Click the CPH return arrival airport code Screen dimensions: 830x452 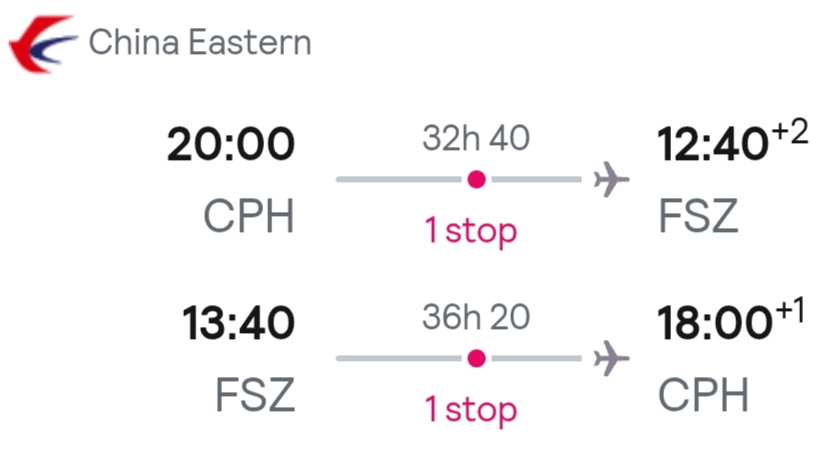(x=703, y=395)
